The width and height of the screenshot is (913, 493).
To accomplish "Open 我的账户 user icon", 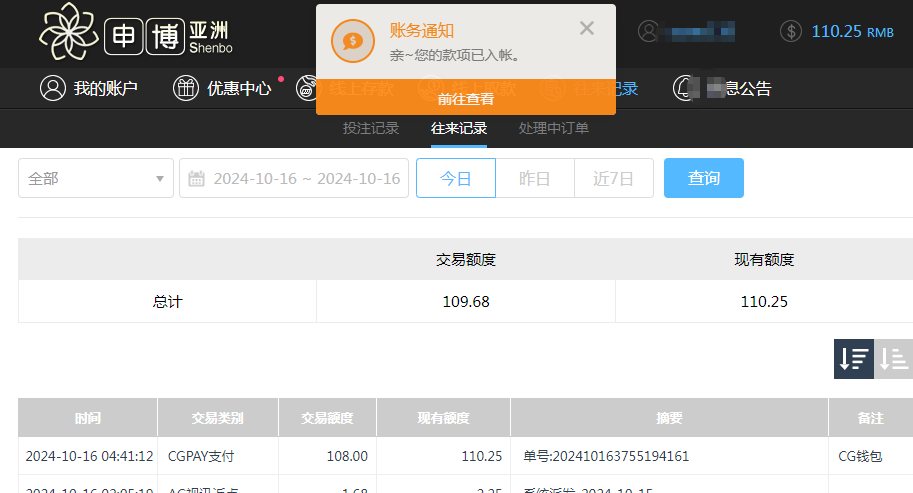I will click(52, 88).
